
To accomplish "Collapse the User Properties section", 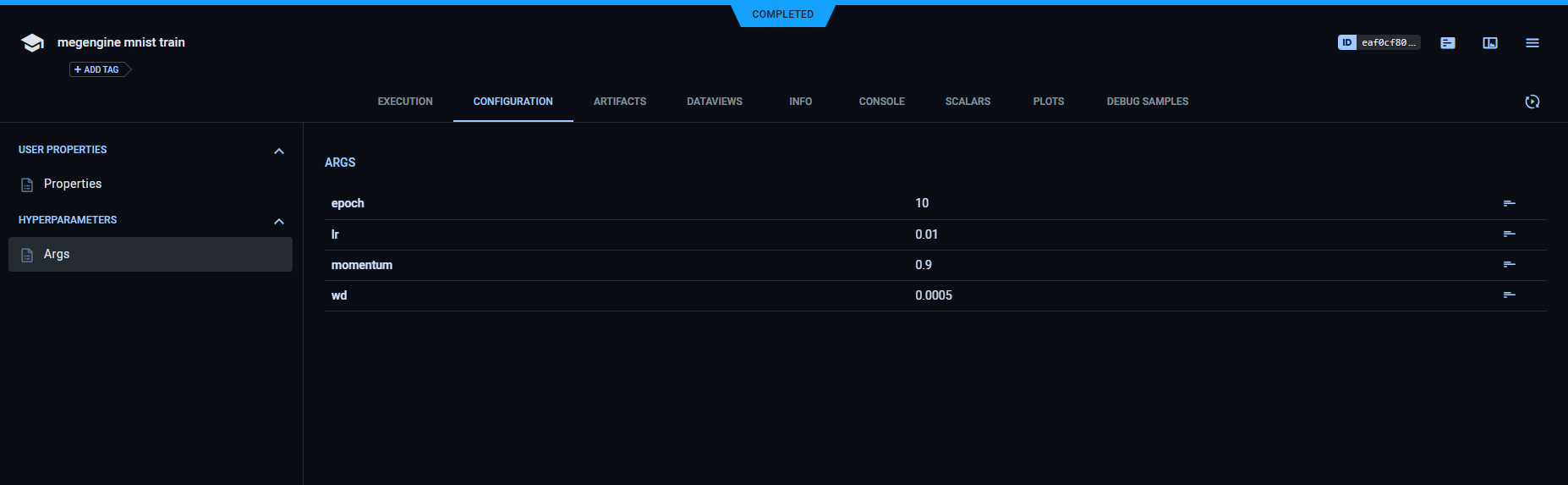I will coord(279,151).
